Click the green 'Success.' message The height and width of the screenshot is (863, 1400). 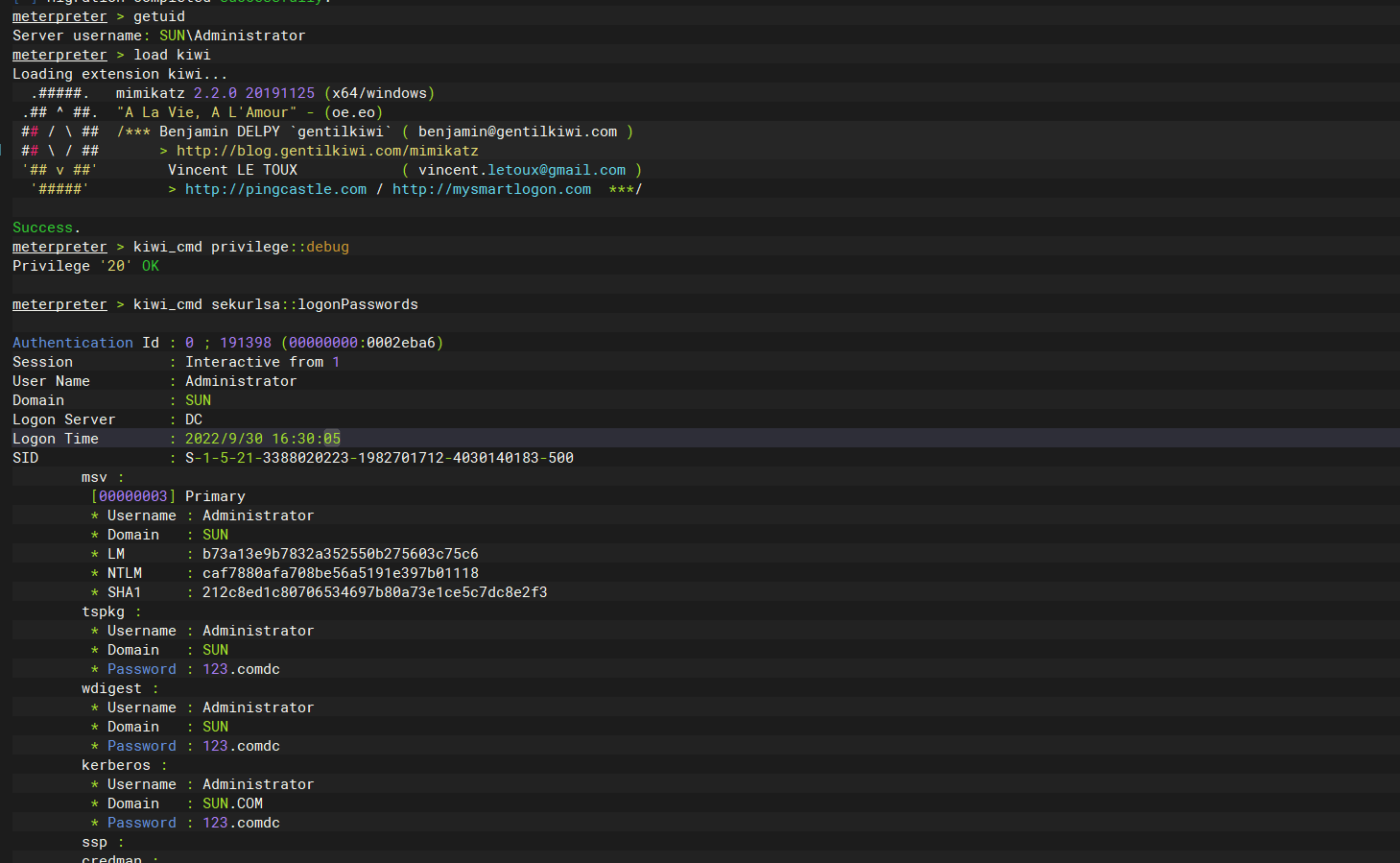[46, 228]
